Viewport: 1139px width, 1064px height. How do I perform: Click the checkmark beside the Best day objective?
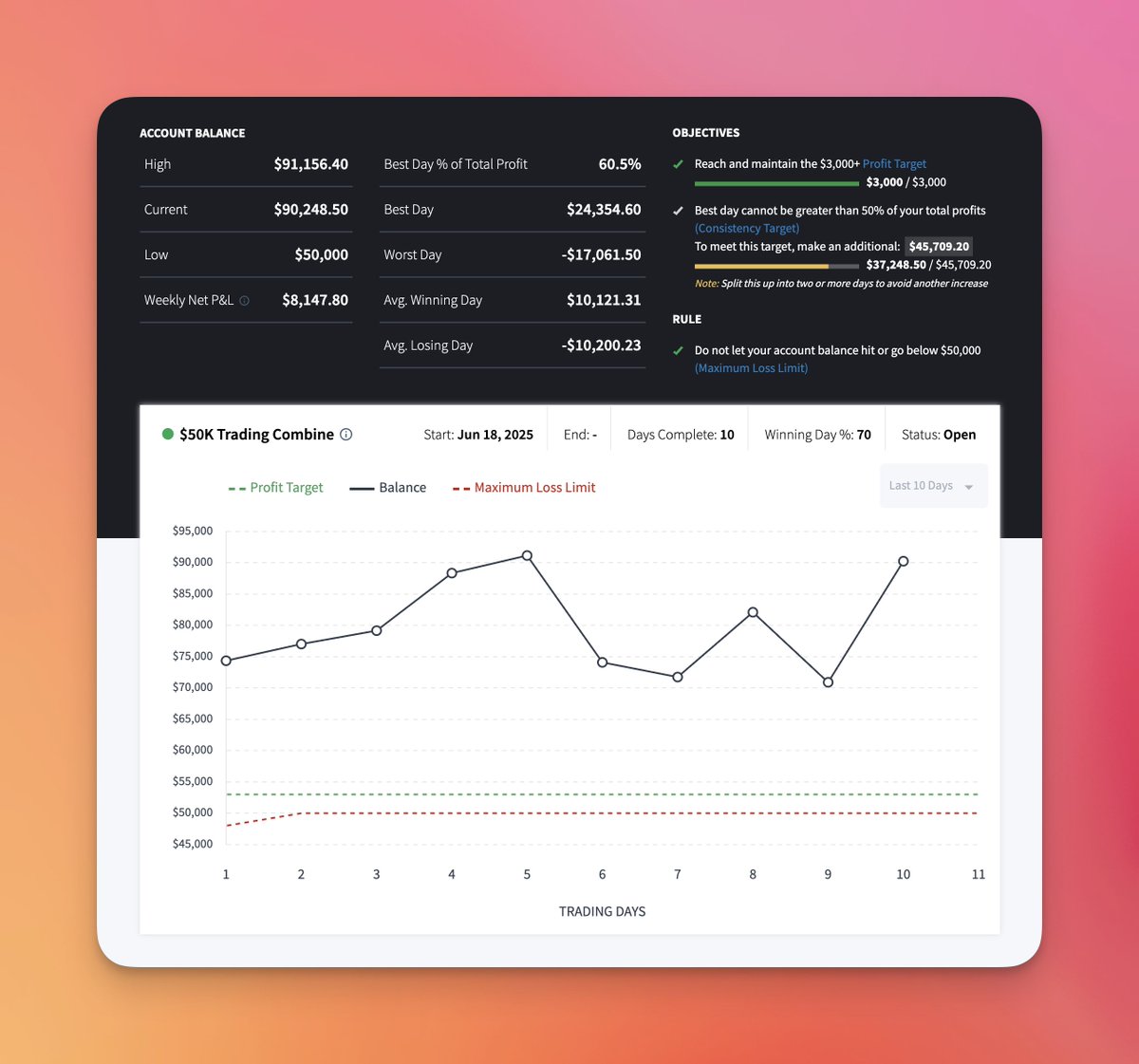click(x=678, y=211)
